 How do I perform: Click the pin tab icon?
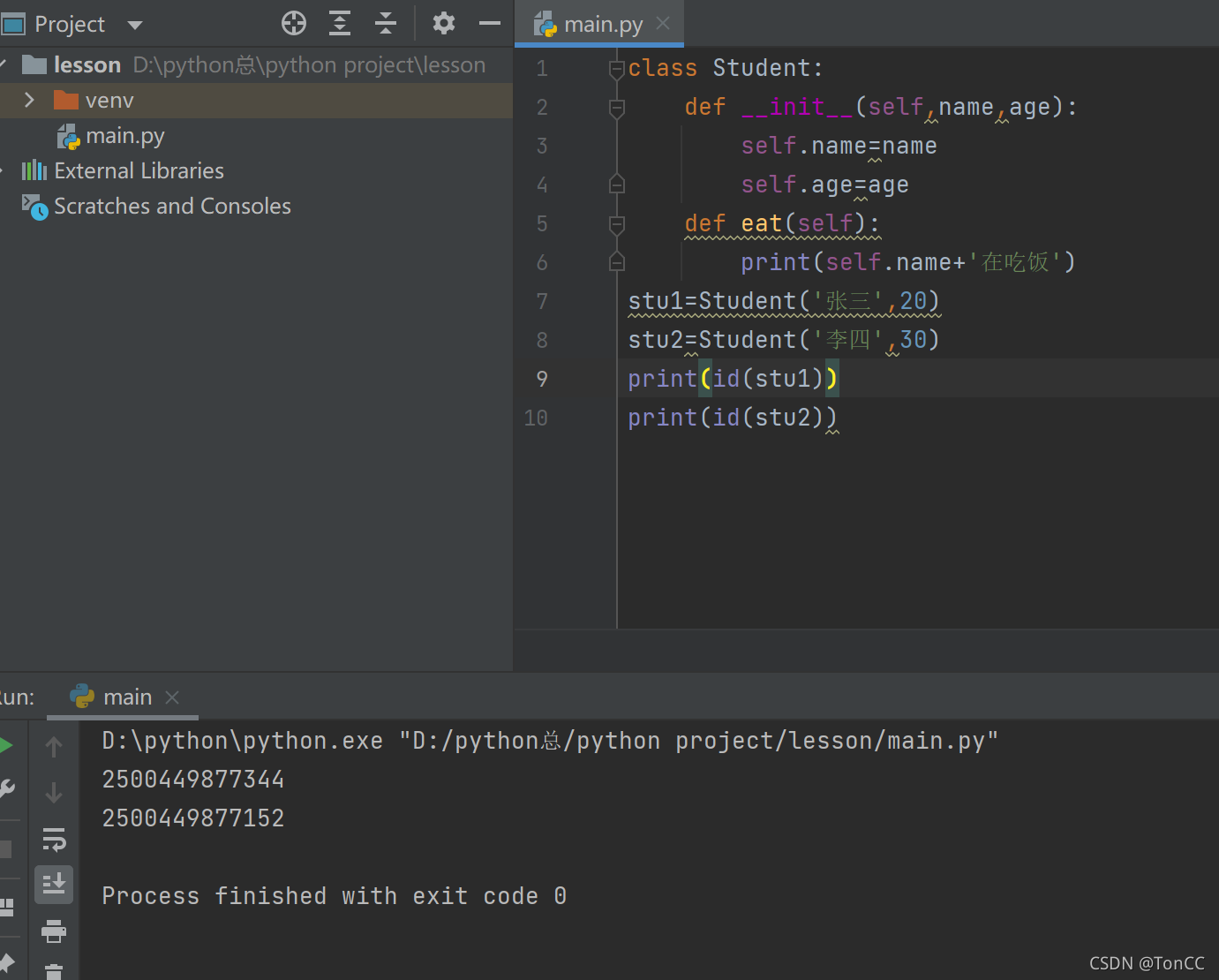[6, 963]
